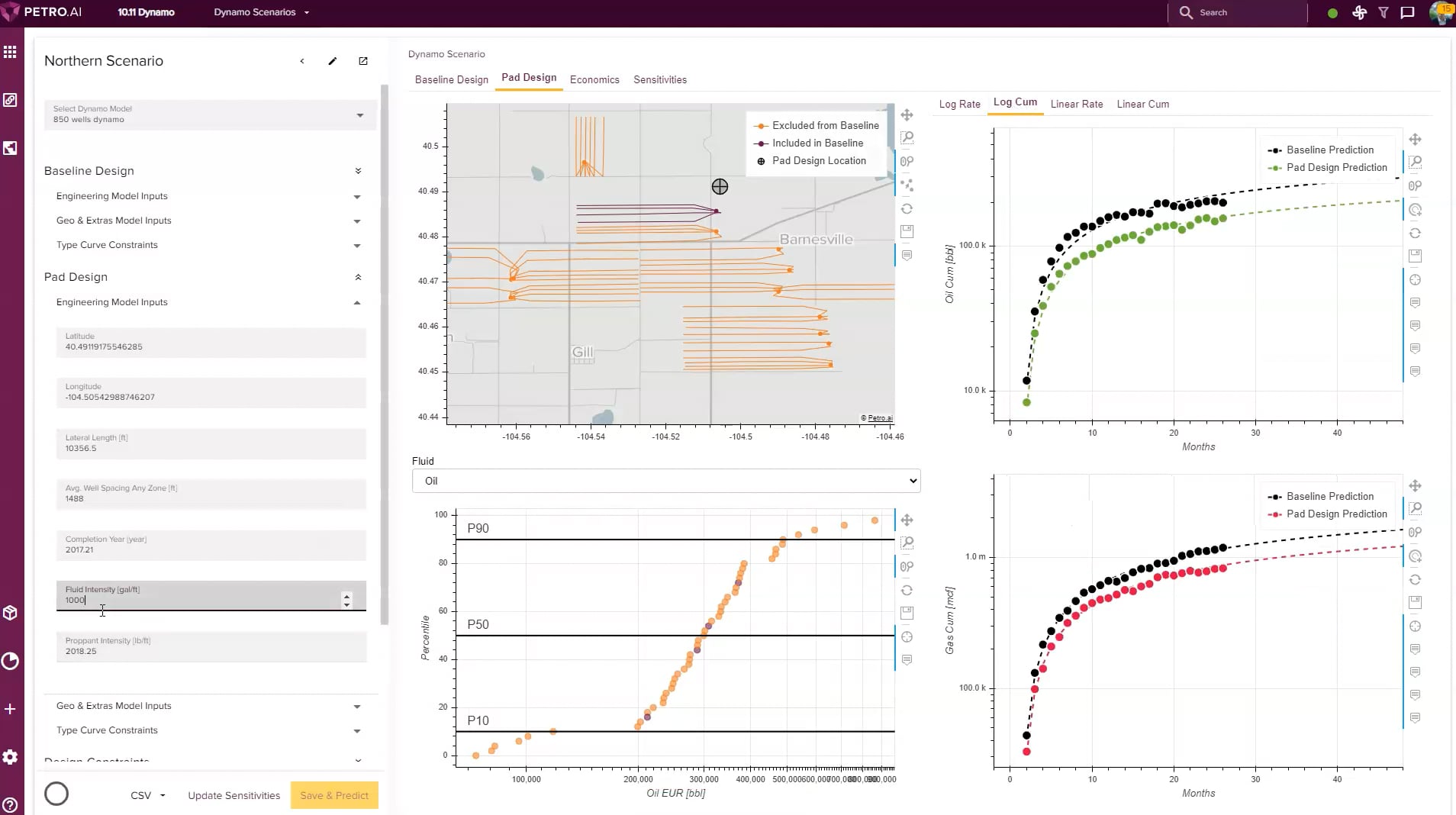Open the filter icon in top bar

pyautogui.click(x=1384, y=13)
